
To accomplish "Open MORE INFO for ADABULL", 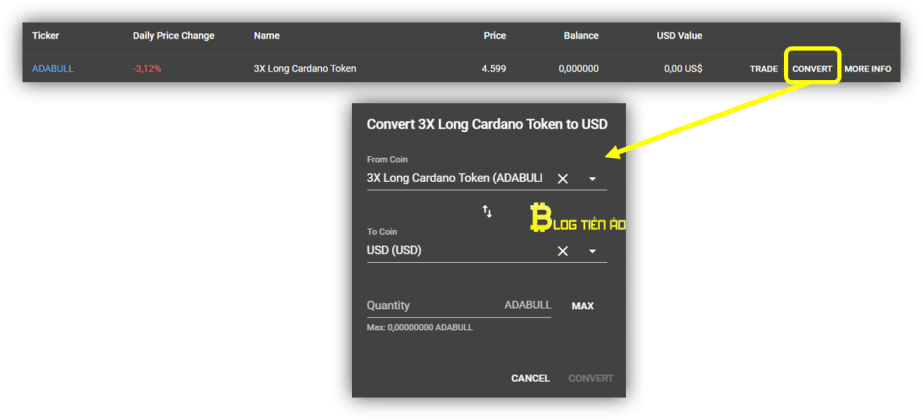I will pyautogui.click(x=868, y=69).
